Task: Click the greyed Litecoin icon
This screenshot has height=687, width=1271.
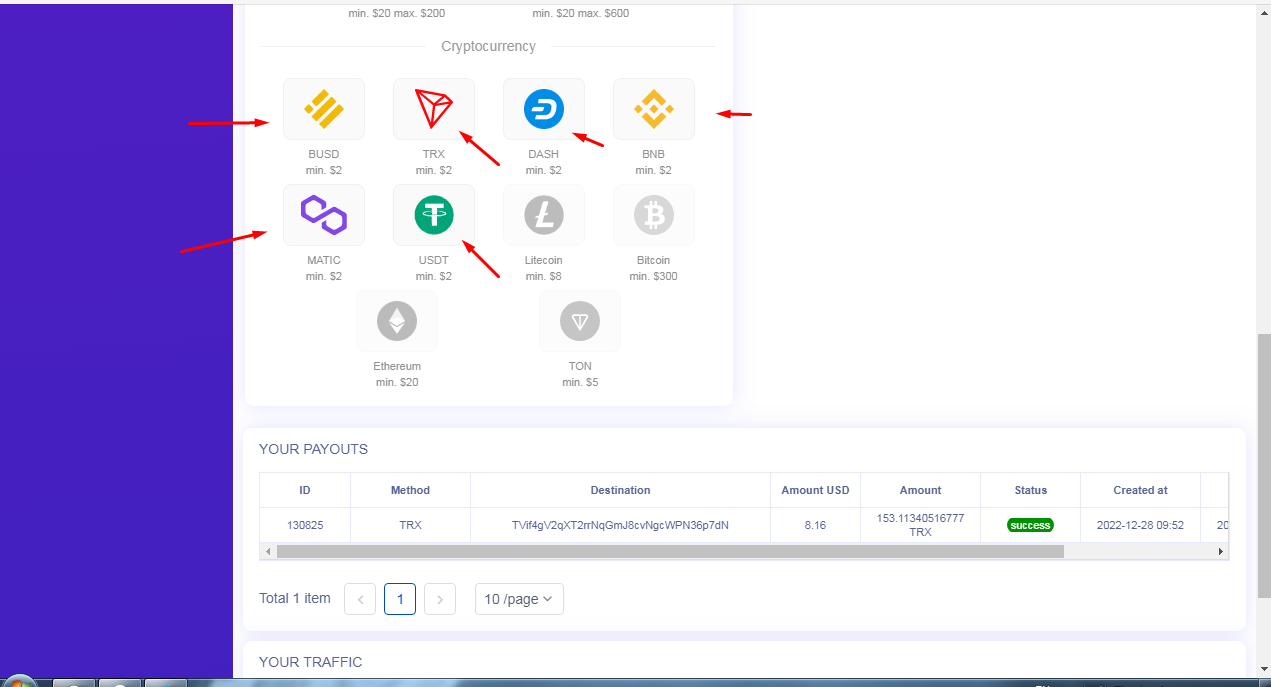Action: (x=544, y=215)
